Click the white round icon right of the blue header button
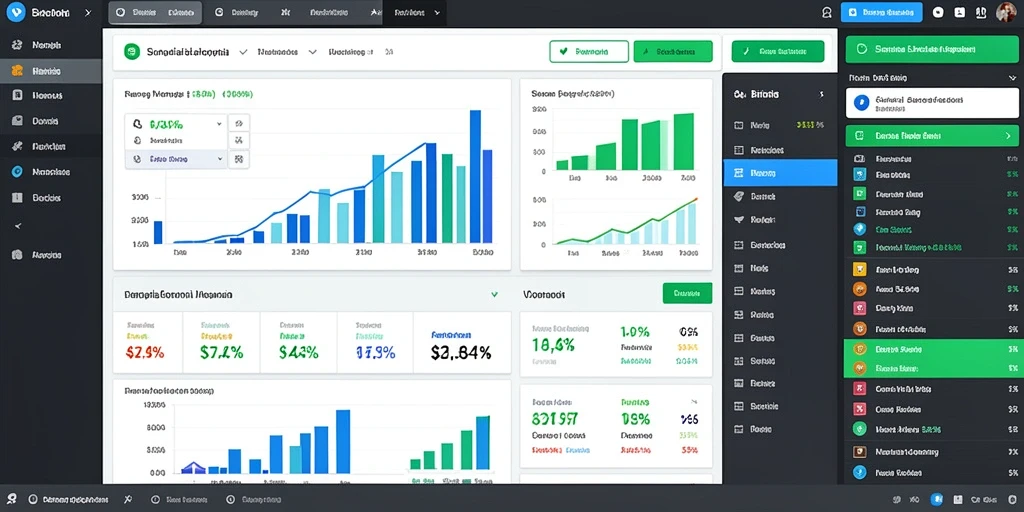The height and width of the screenshot is (512, 1024). click(x=938, y=12)
